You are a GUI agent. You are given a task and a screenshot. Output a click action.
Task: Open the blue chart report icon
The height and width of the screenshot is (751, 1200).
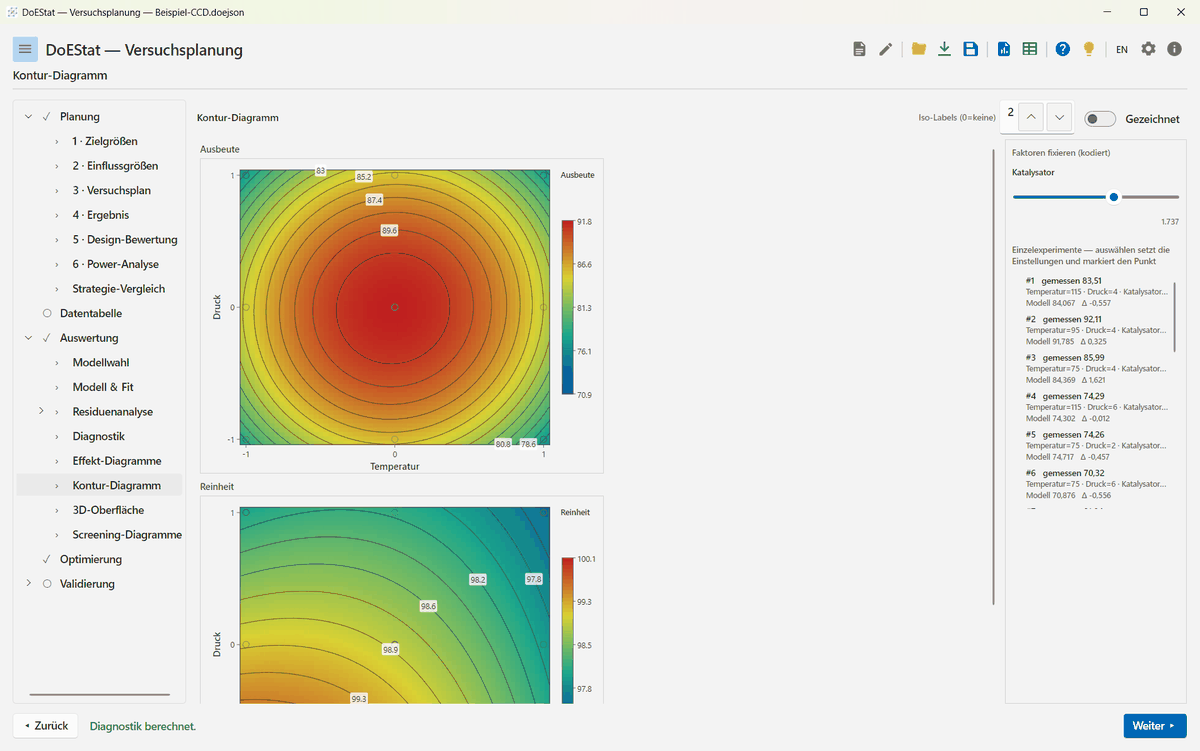click(x=1004, y=49)
